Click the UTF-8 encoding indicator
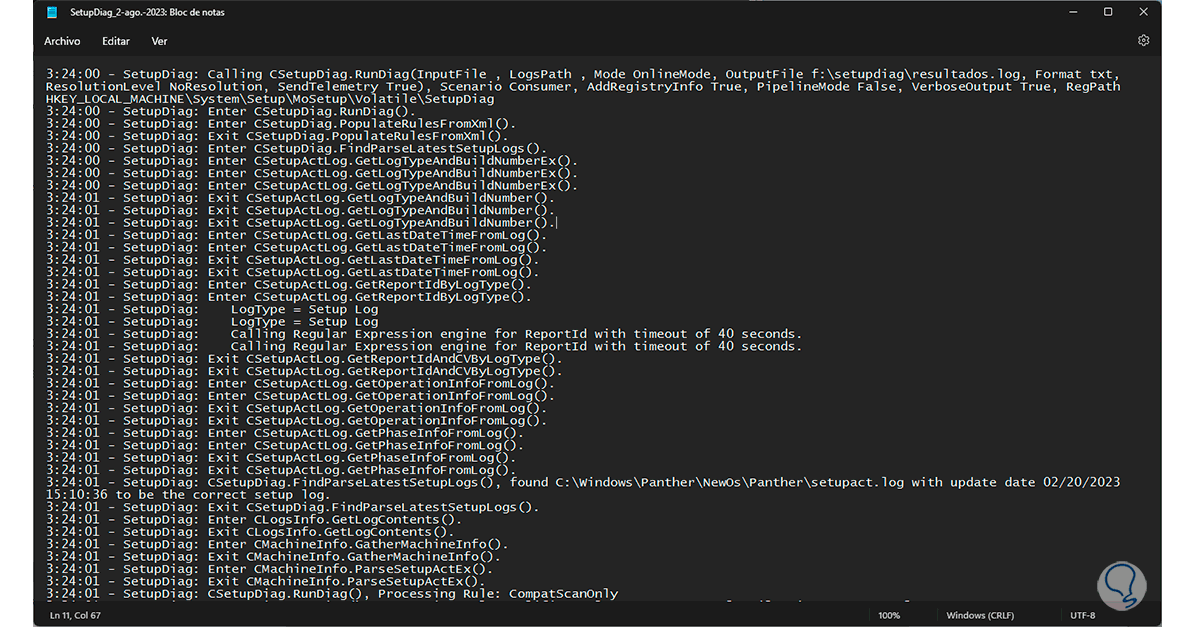Viewport: 1195px width, 627px height. coord(1083,614)
